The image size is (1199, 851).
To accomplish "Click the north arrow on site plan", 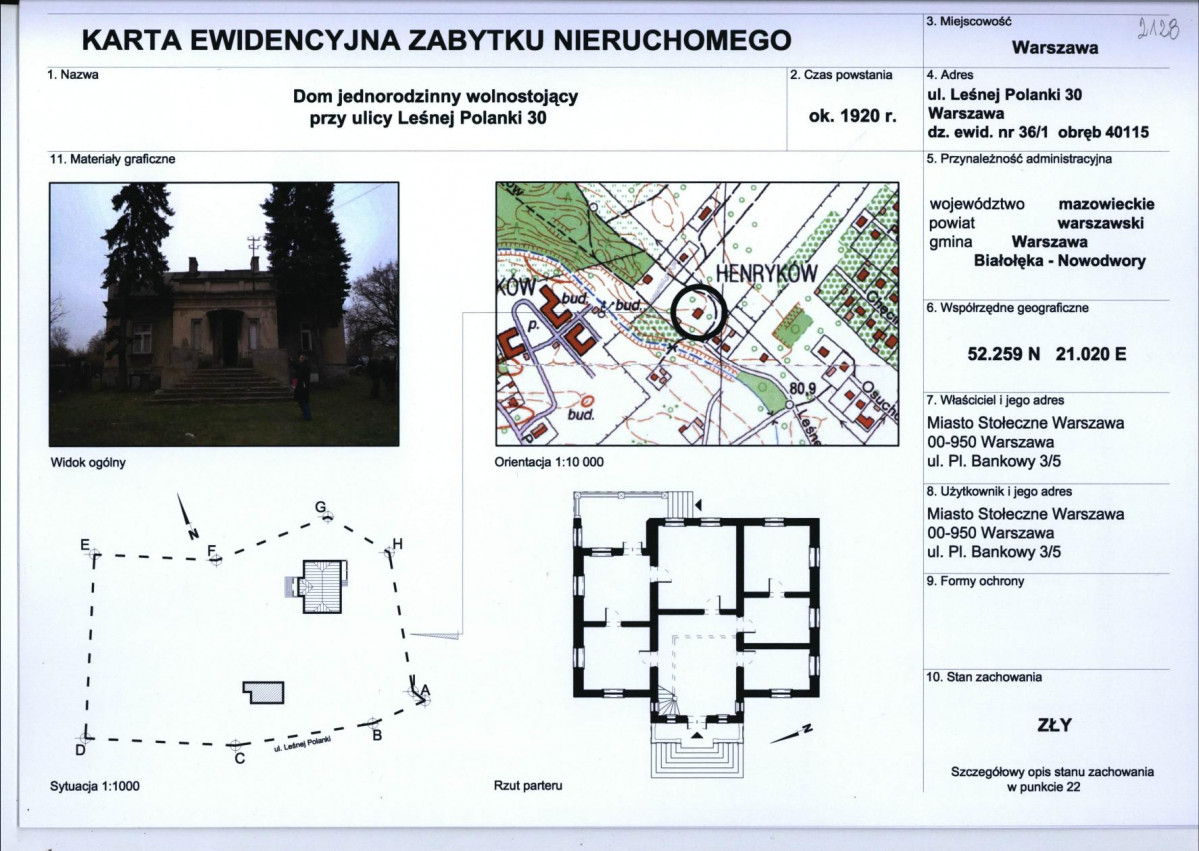I will [187, 516].
